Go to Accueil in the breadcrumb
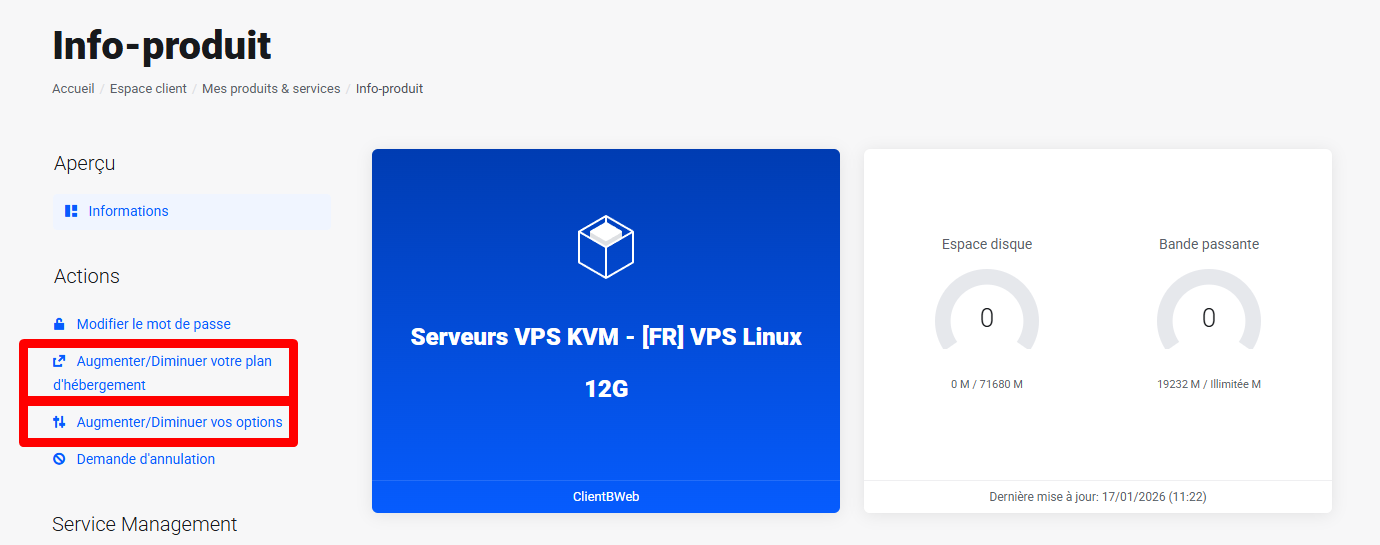 tap(73, 89)
